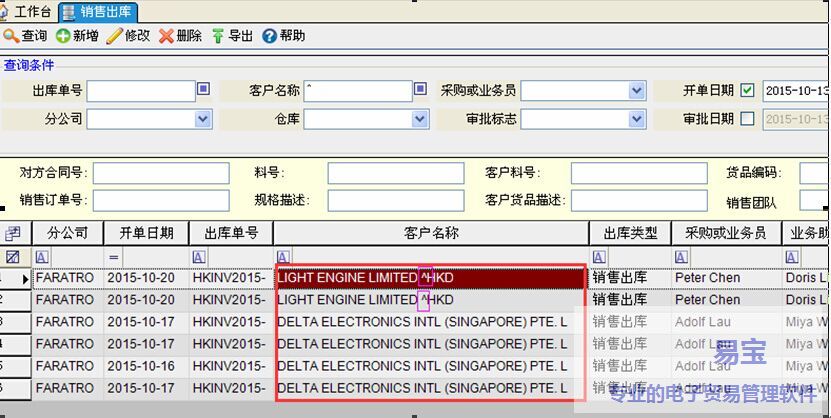
Task: Expand the 采购或业务员 dropdown
Action: pos(637,91)
